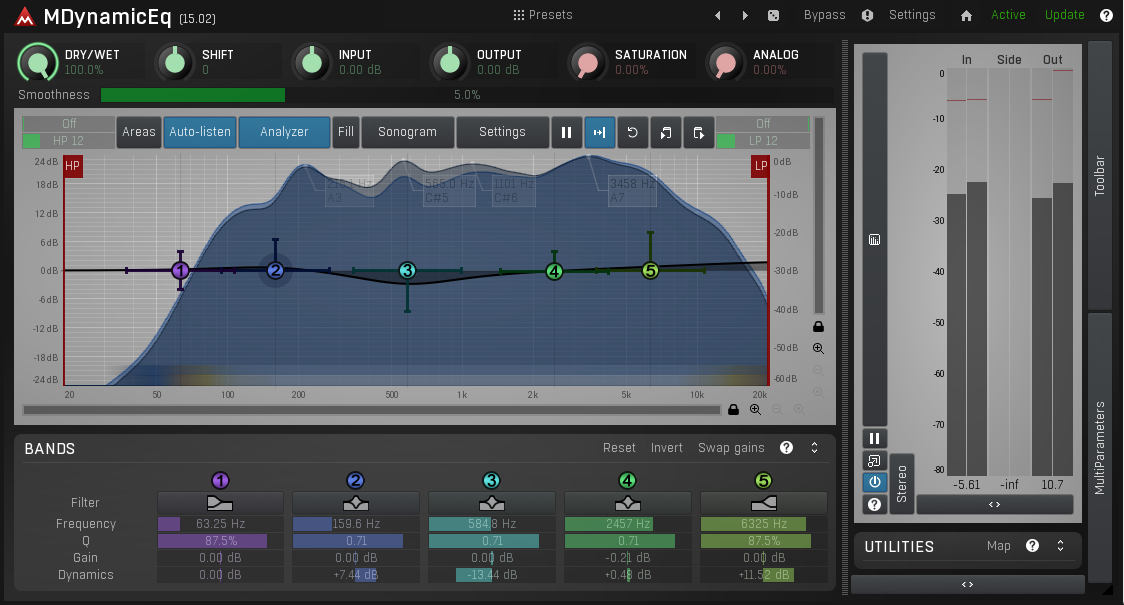This screenshot has height=605, width=1124.
Task: Select band 4 node in the graph
Action: pyautogui.click(x=554, y=272)
